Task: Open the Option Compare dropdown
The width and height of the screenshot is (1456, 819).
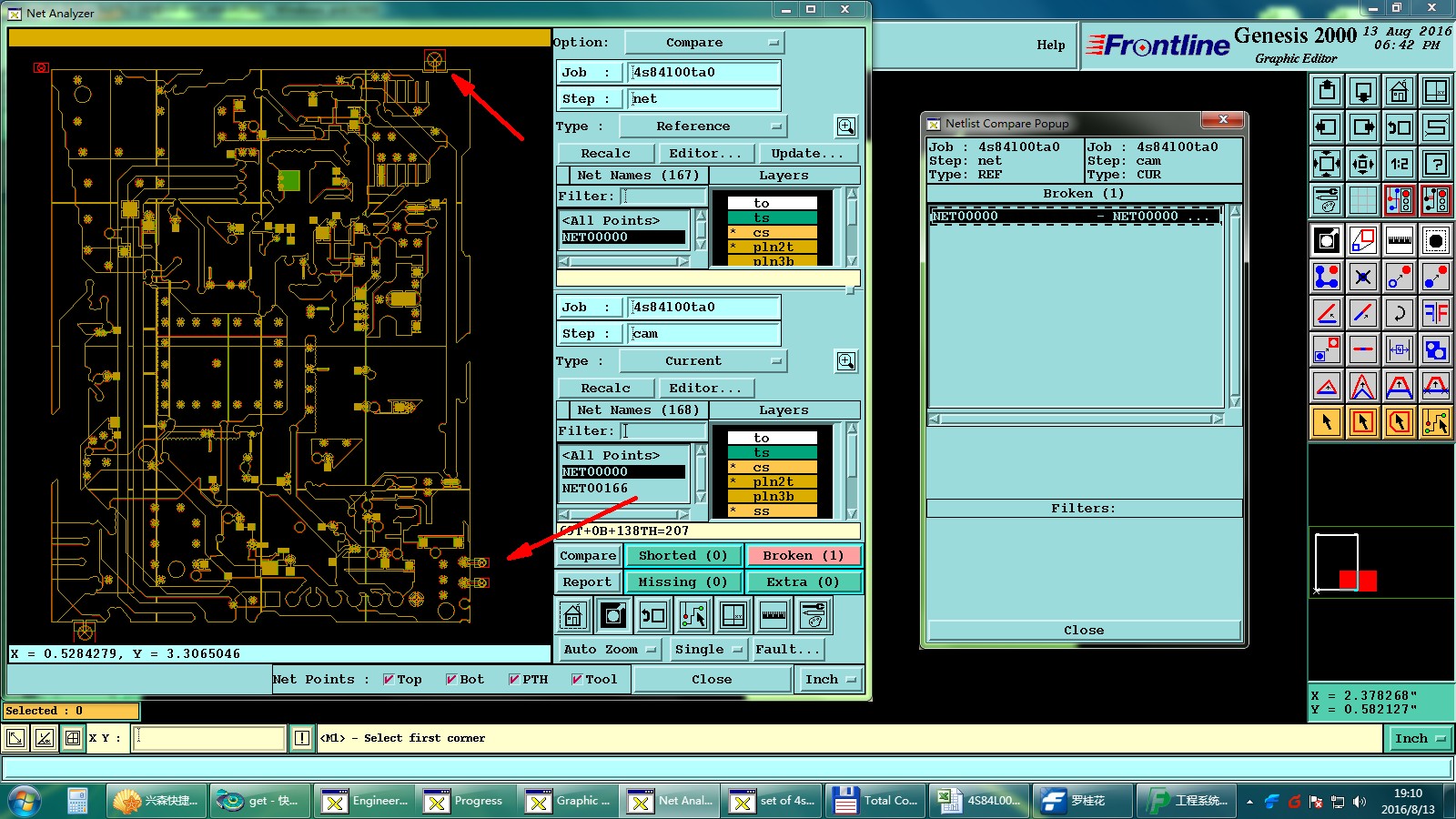Action: 704,43
